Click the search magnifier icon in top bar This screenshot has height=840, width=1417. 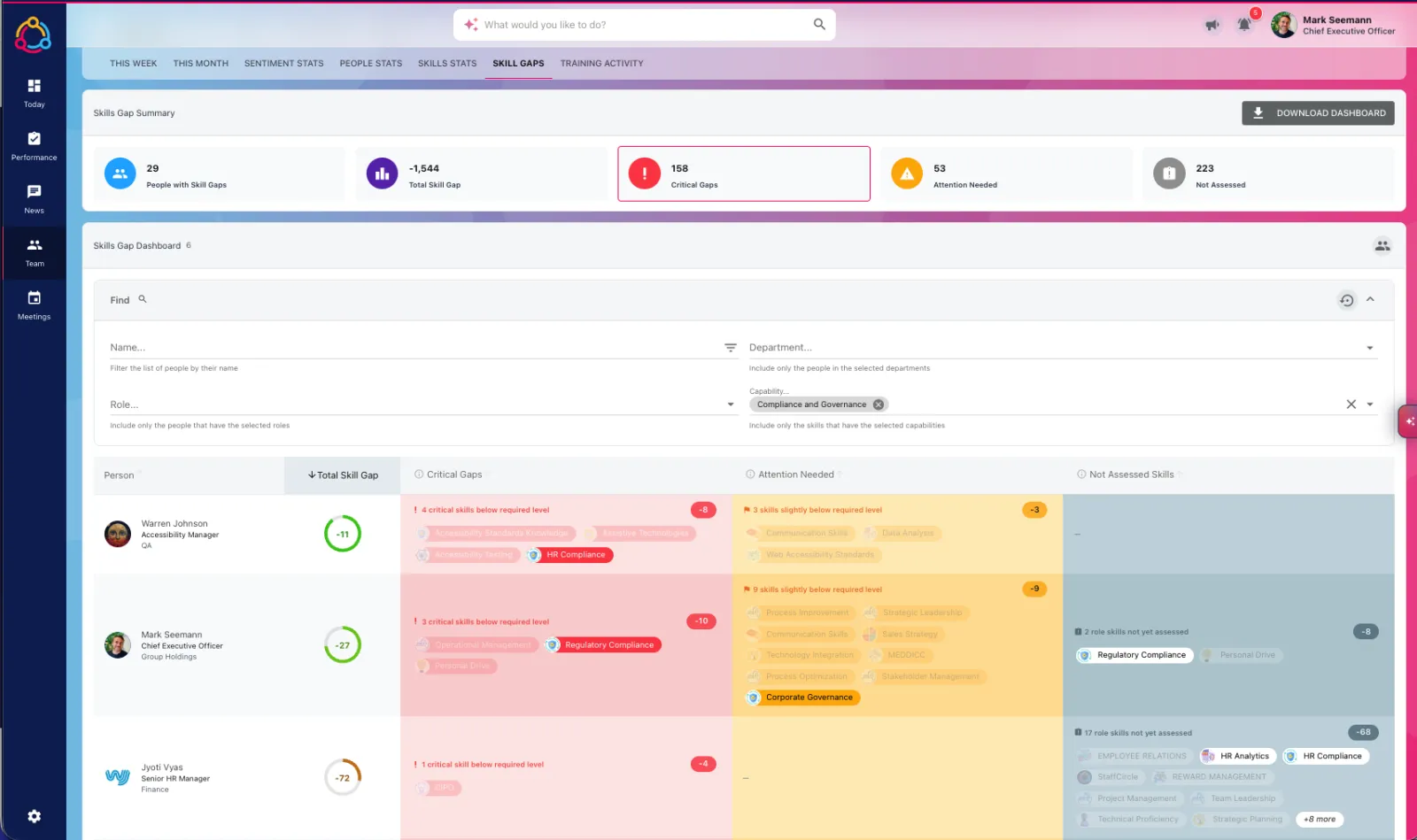(819, 25)
